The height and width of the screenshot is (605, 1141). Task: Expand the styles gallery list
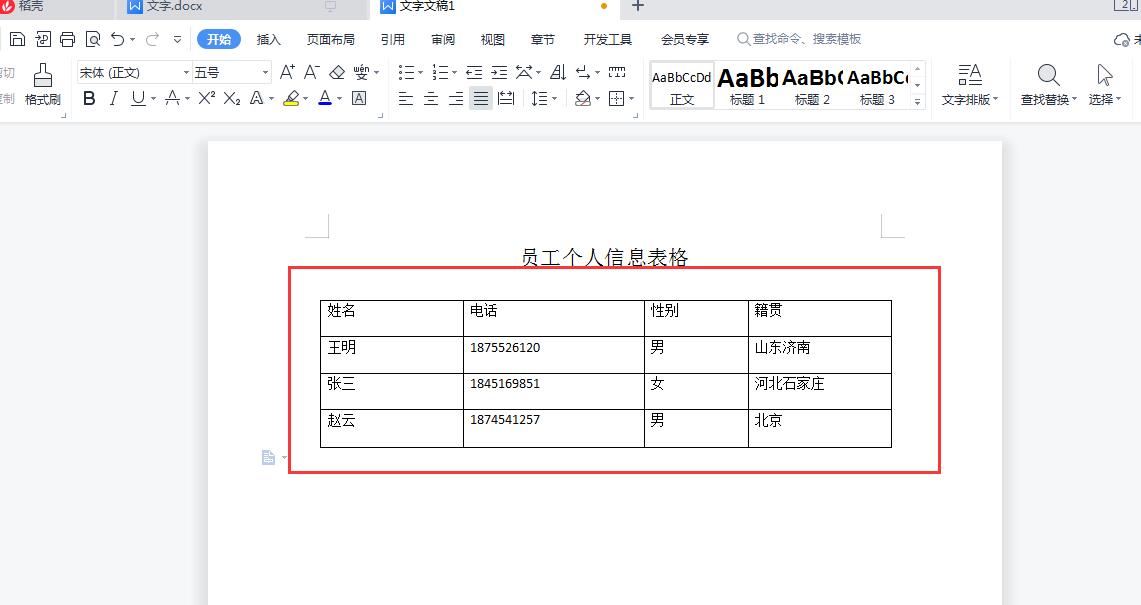(918, 102)
